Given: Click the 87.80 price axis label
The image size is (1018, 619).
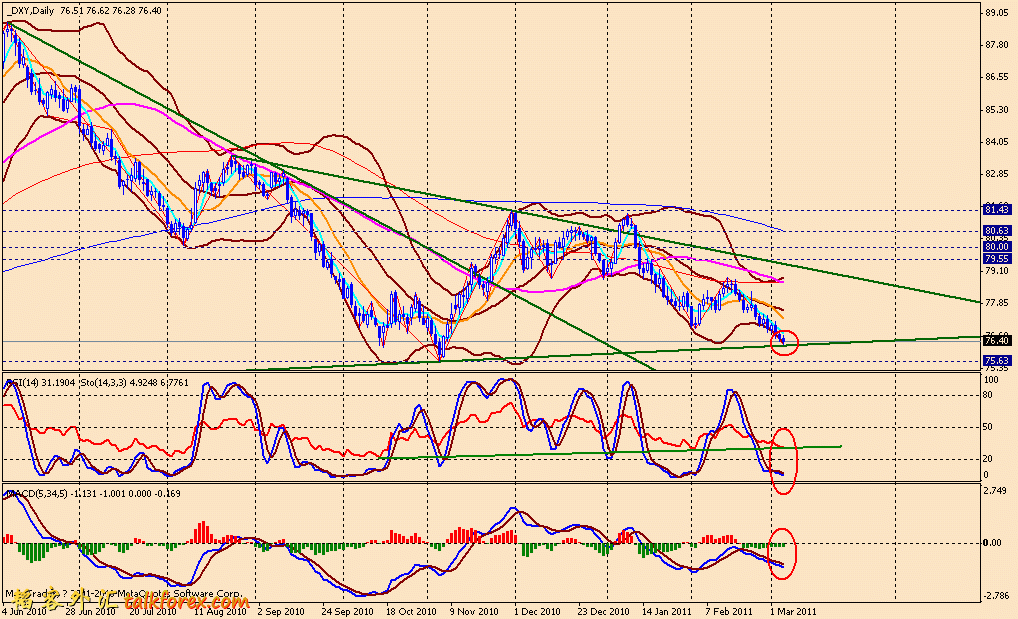Looking at the screenshot, I should tap(997, 45).
